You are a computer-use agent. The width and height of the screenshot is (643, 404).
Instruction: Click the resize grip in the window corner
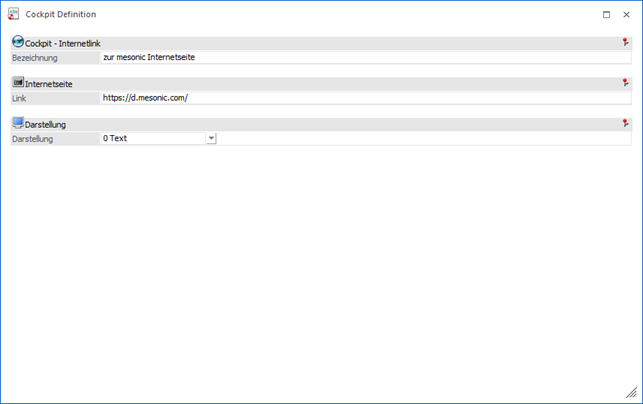point(631,393)
